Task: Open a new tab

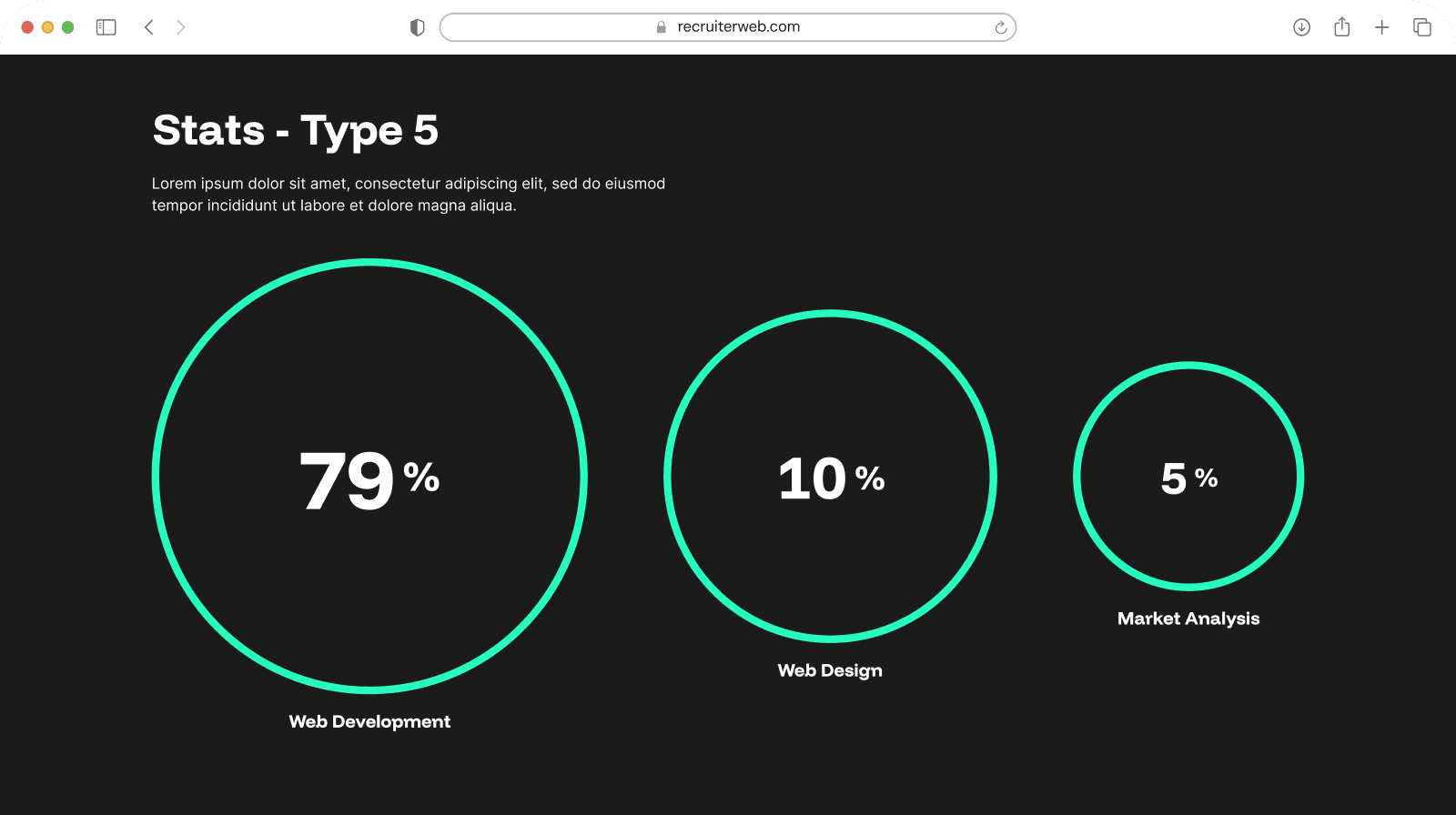Action: coord(1381,27)
